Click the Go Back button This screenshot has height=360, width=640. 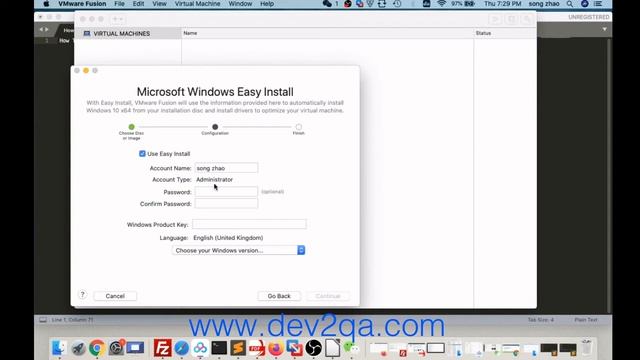pyautogui.click(x=279, y=296)
